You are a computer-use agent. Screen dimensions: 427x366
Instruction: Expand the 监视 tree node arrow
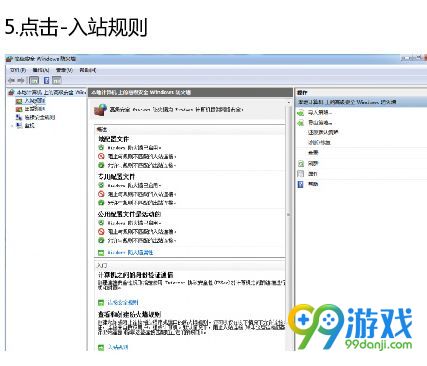pos(12,126)
